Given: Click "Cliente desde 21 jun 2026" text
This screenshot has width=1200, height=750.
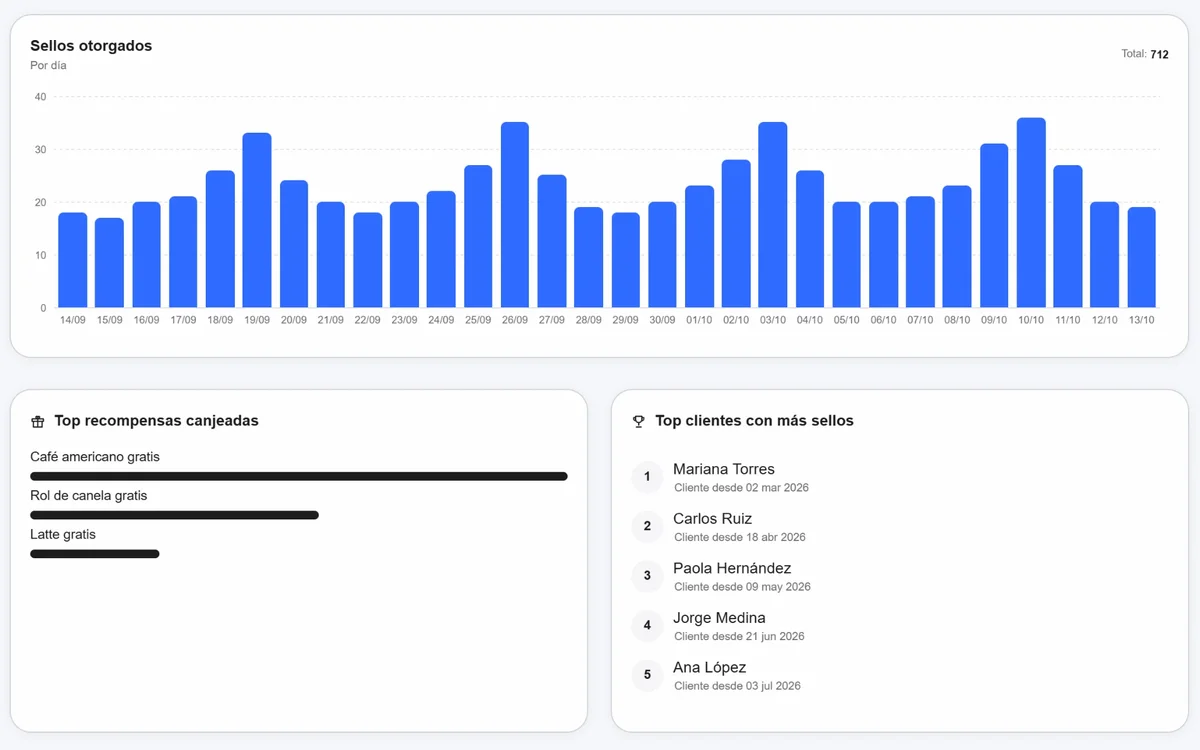Looking at the screenshot, I should point(739,636).
